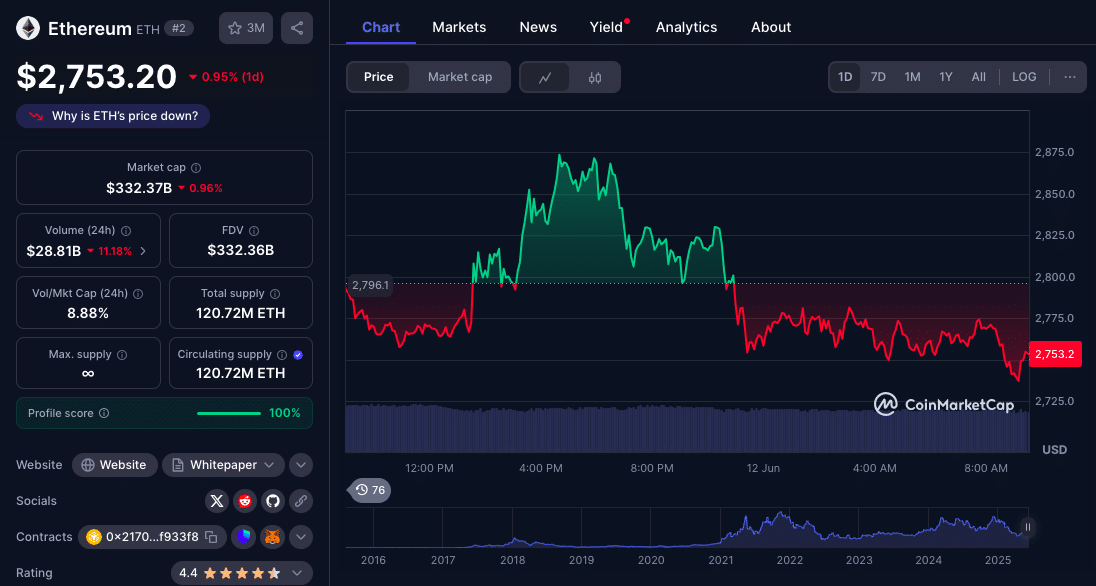Copy the contract address 0x2170...f933f8
Image resolution: width=1096 pixels, height=586 pixels.
211,537
